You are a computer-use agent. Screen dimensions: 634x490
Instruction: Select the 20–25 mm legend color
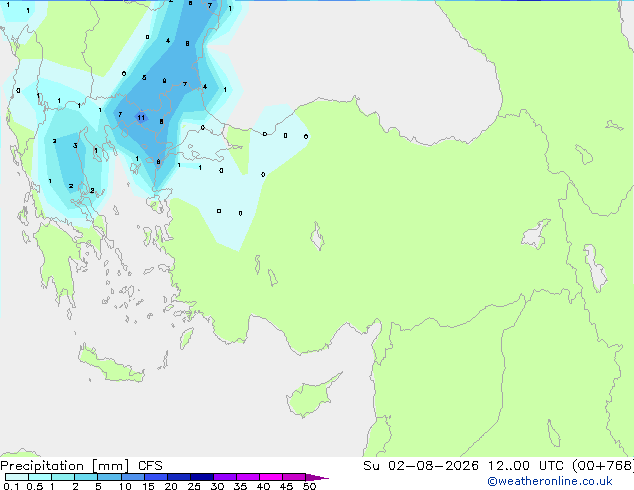[x=179, y=477]
